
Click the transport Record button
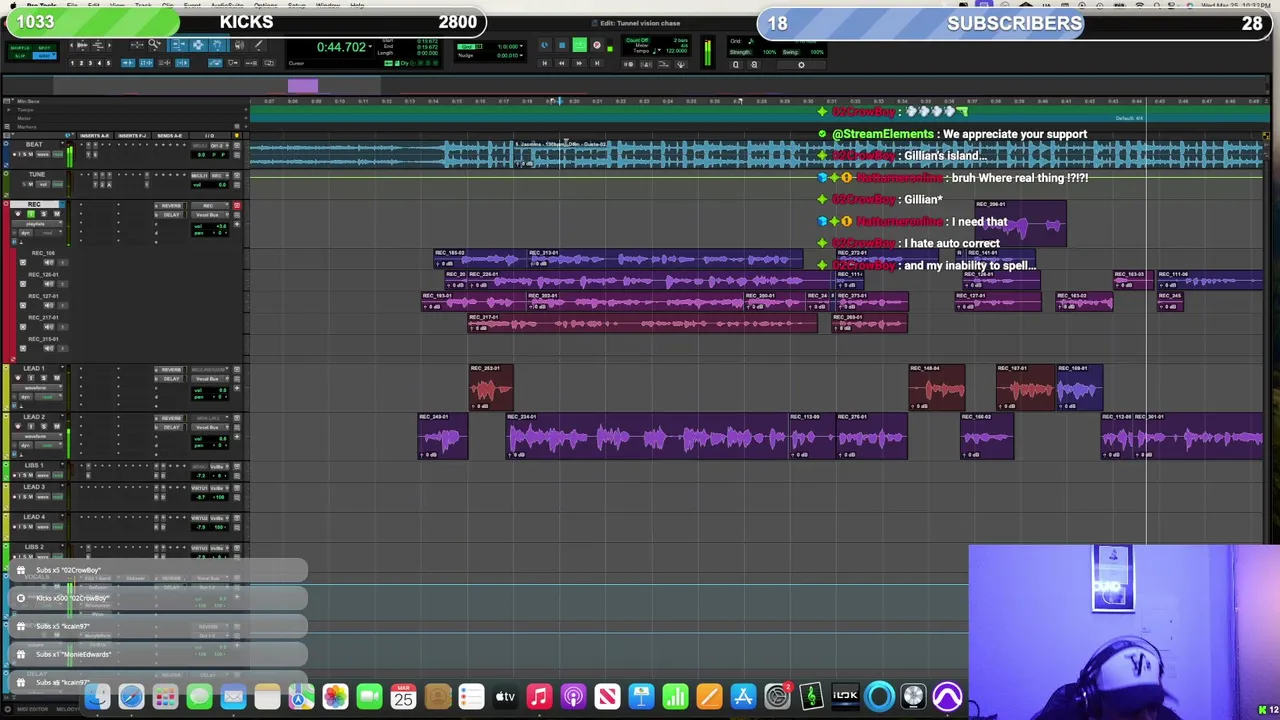[x=597, y=45]
